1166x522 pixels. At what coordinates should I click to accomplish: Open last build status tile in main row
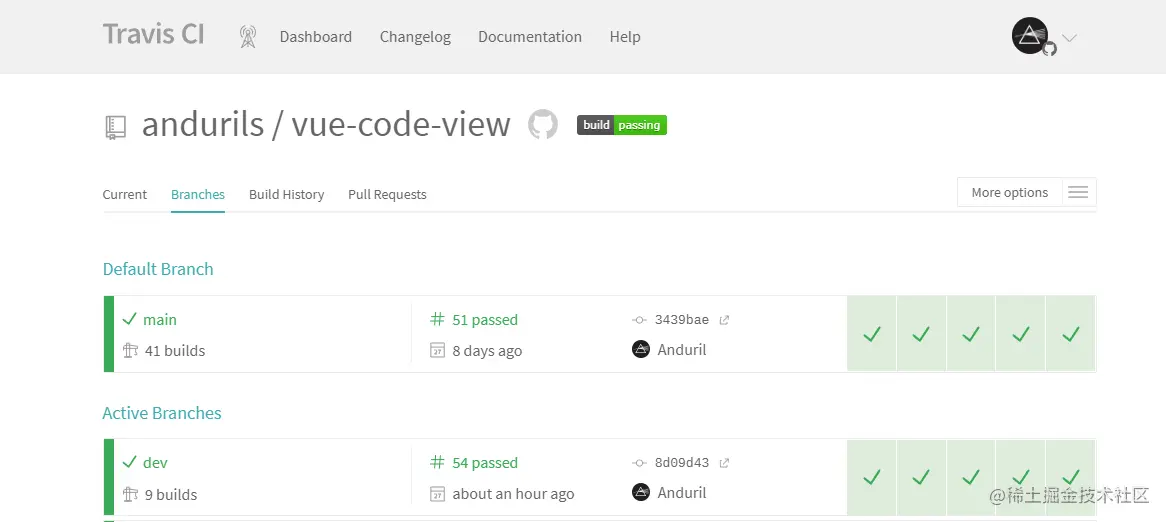tap(1071, 333)
